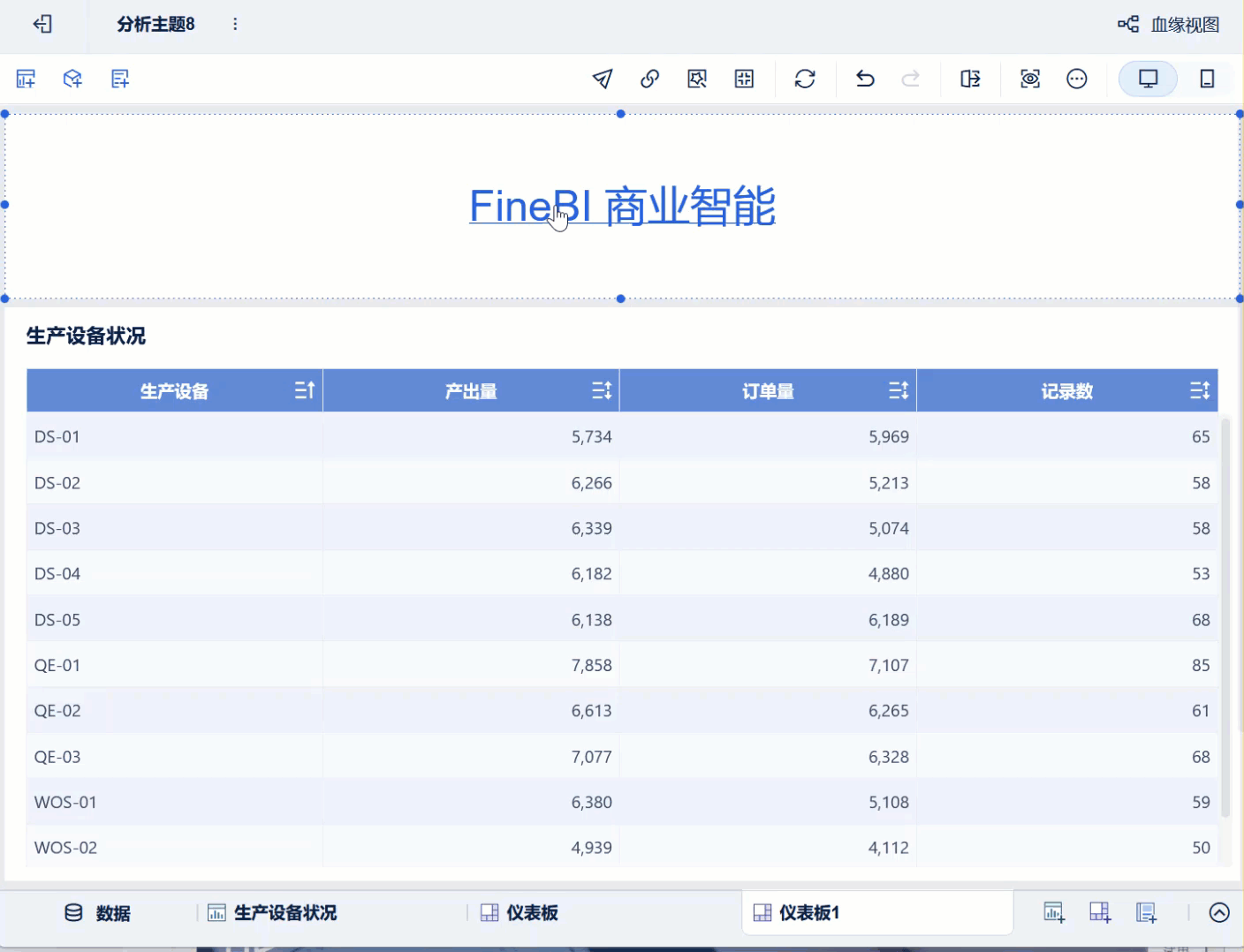
Task: Click the 订单量 value 5,969
Action: pyautogui.click(x=889, y=437)
